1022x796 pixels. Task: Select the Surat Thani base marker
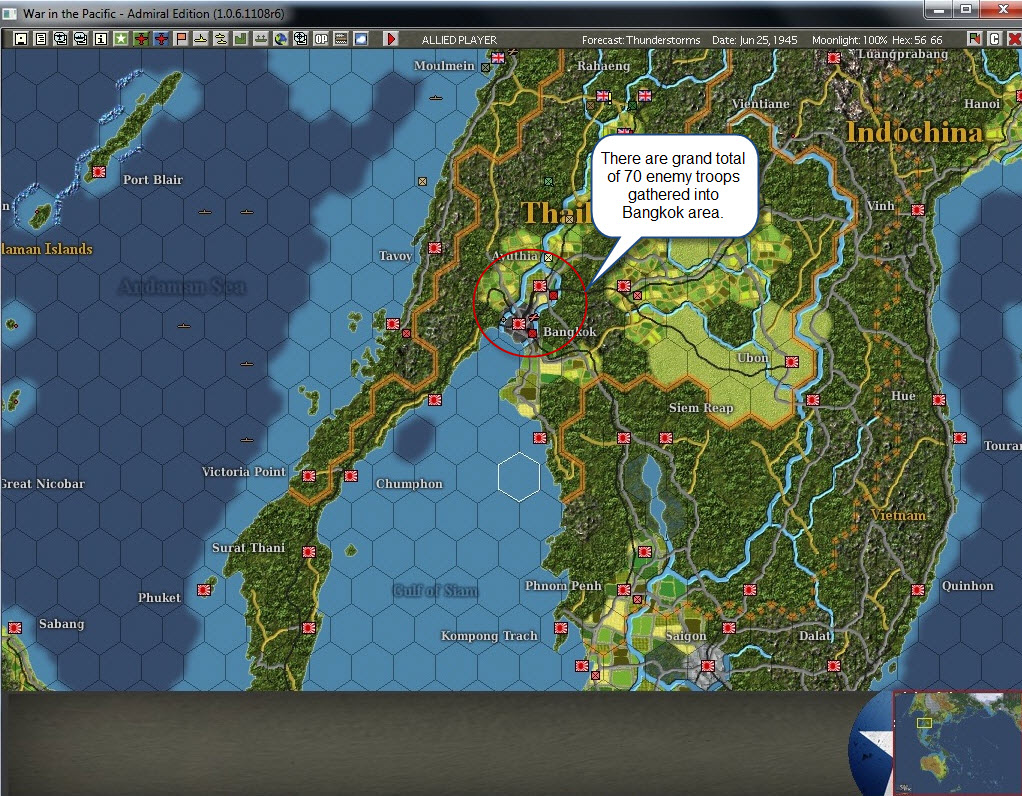tap(309, 552)
